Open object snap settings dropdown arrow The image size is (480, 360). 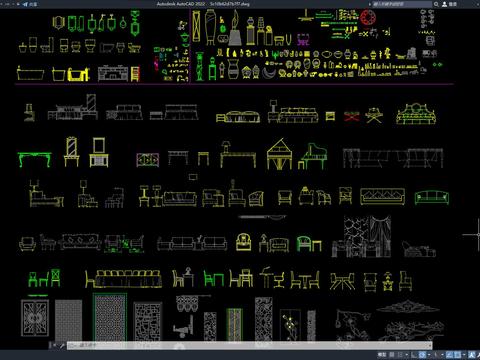464,355
